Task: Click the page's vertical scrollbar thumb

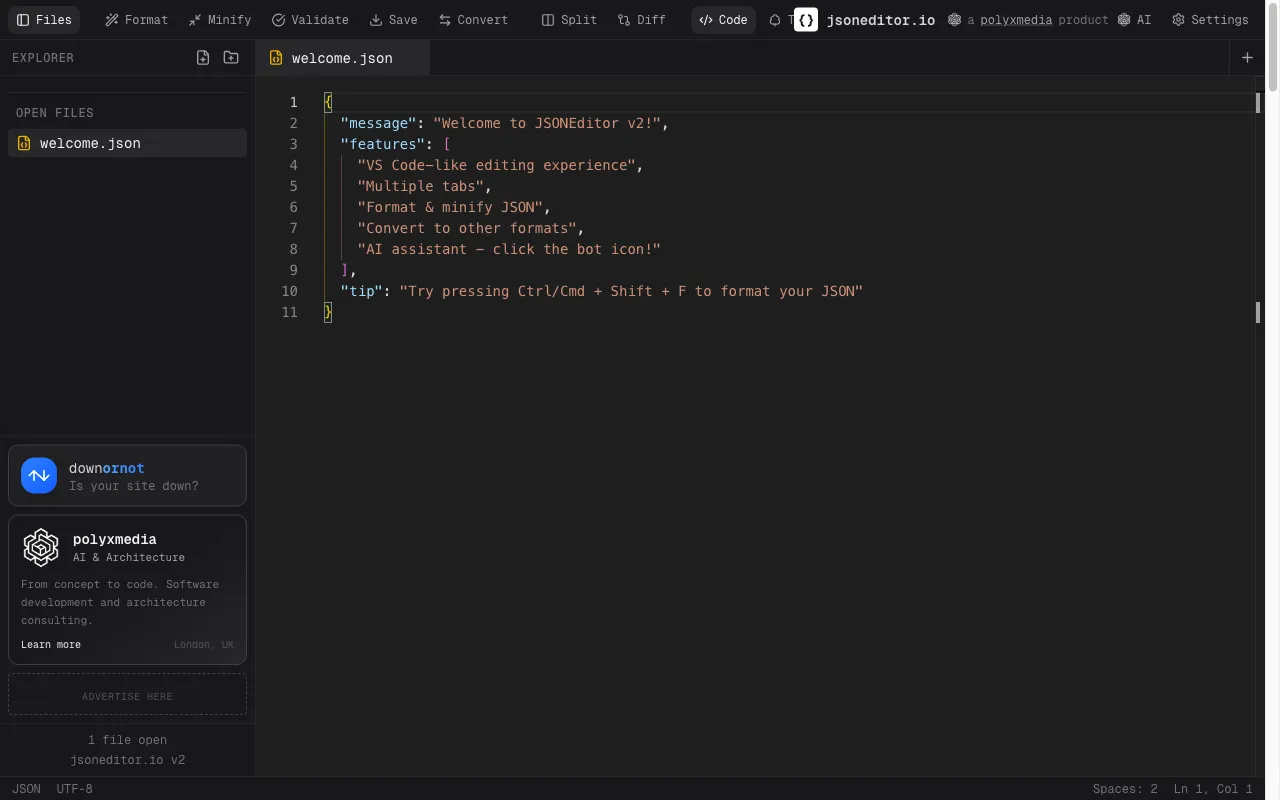Action: pos(1273,48)
